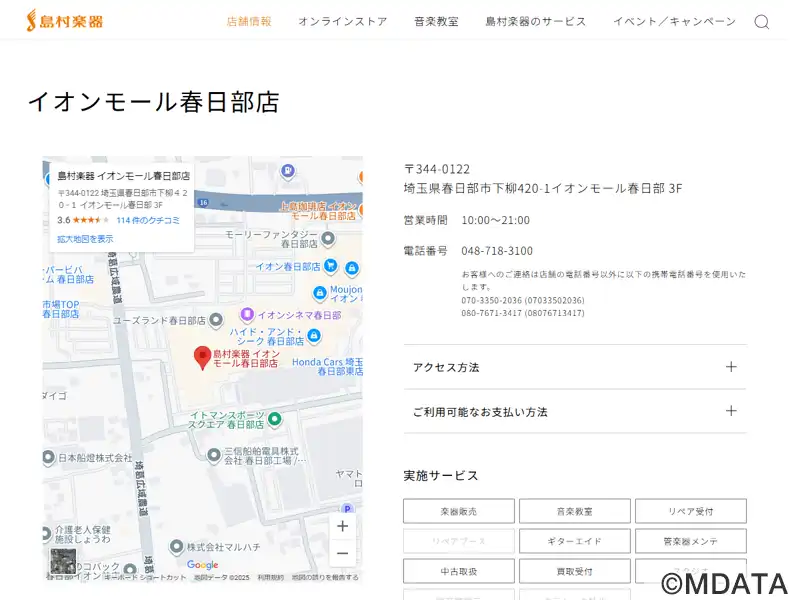Zoom out on the map
800x600 pixels.
coord(342,553)
